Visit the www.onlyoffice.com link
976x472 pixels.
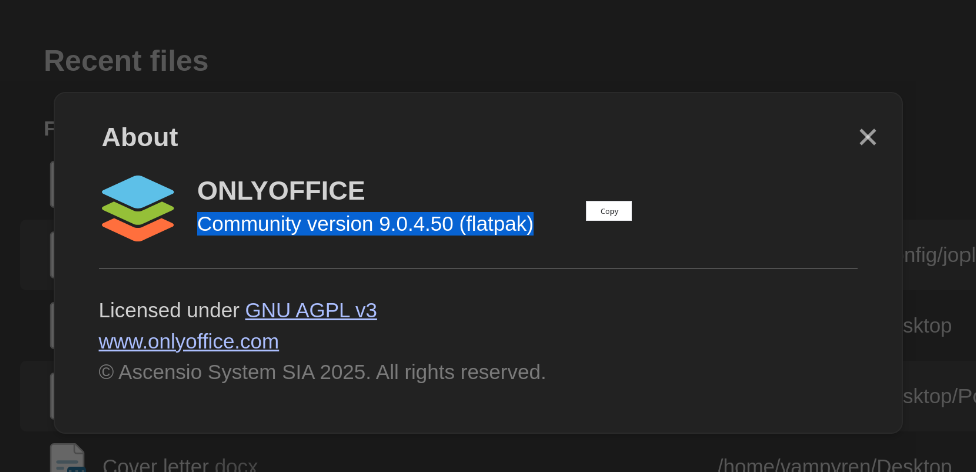tap(188, 342)
